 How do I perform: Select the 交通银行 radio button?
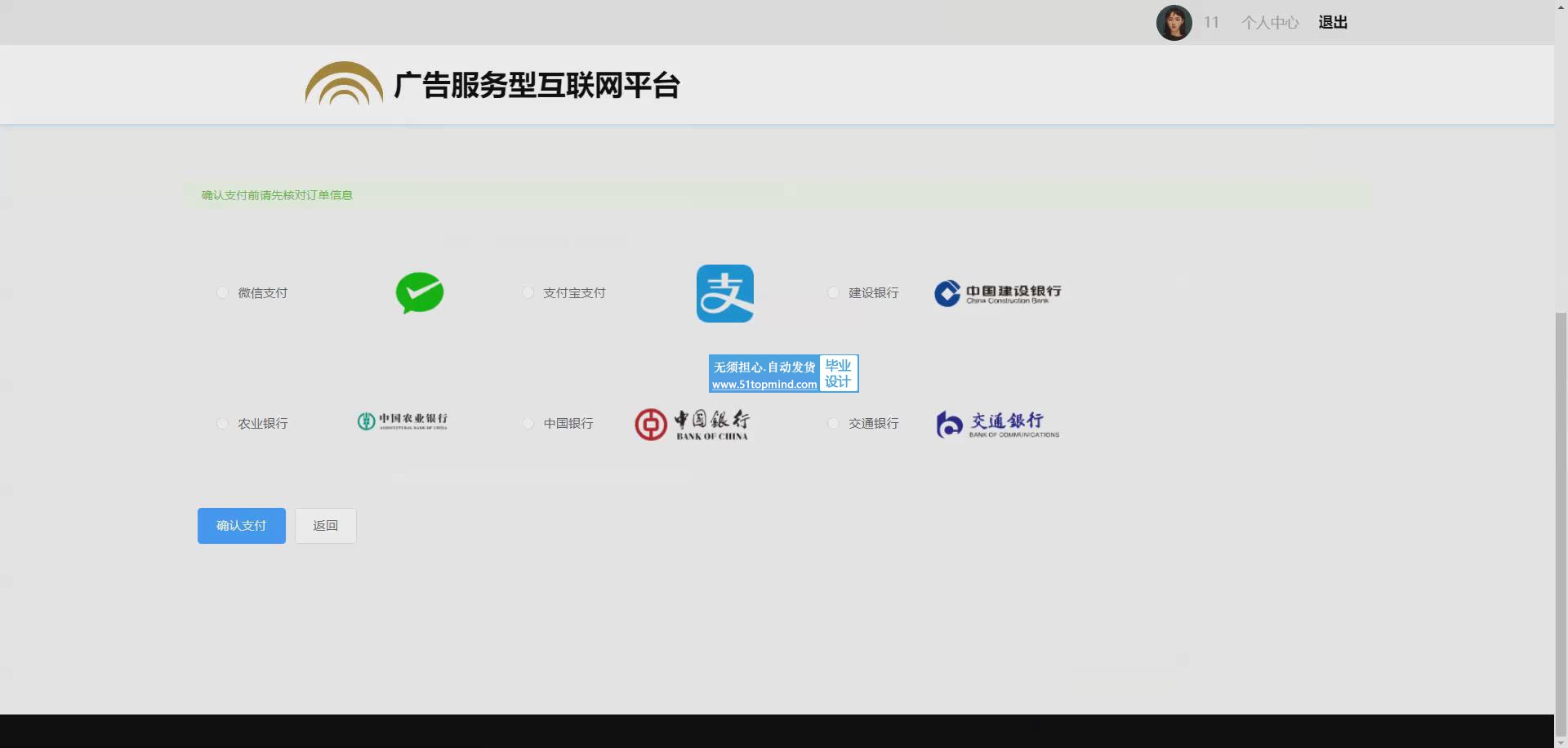(833, 423)
